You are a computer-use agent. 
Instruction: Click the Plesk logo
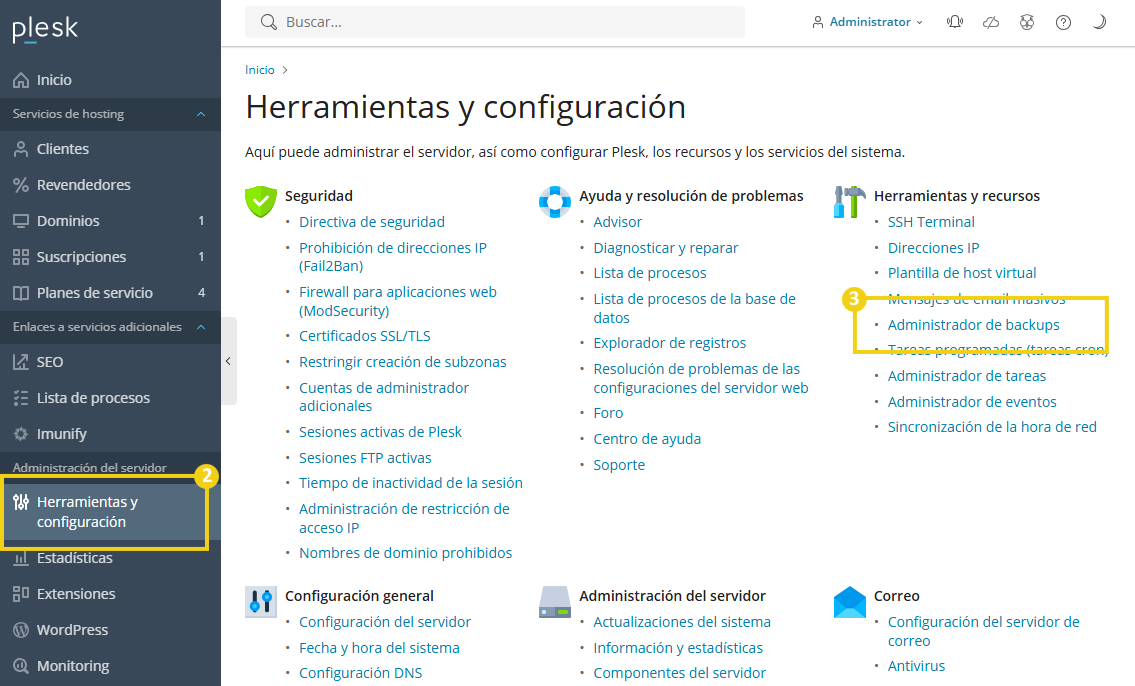pyautogui.click(x=44, y=29)
